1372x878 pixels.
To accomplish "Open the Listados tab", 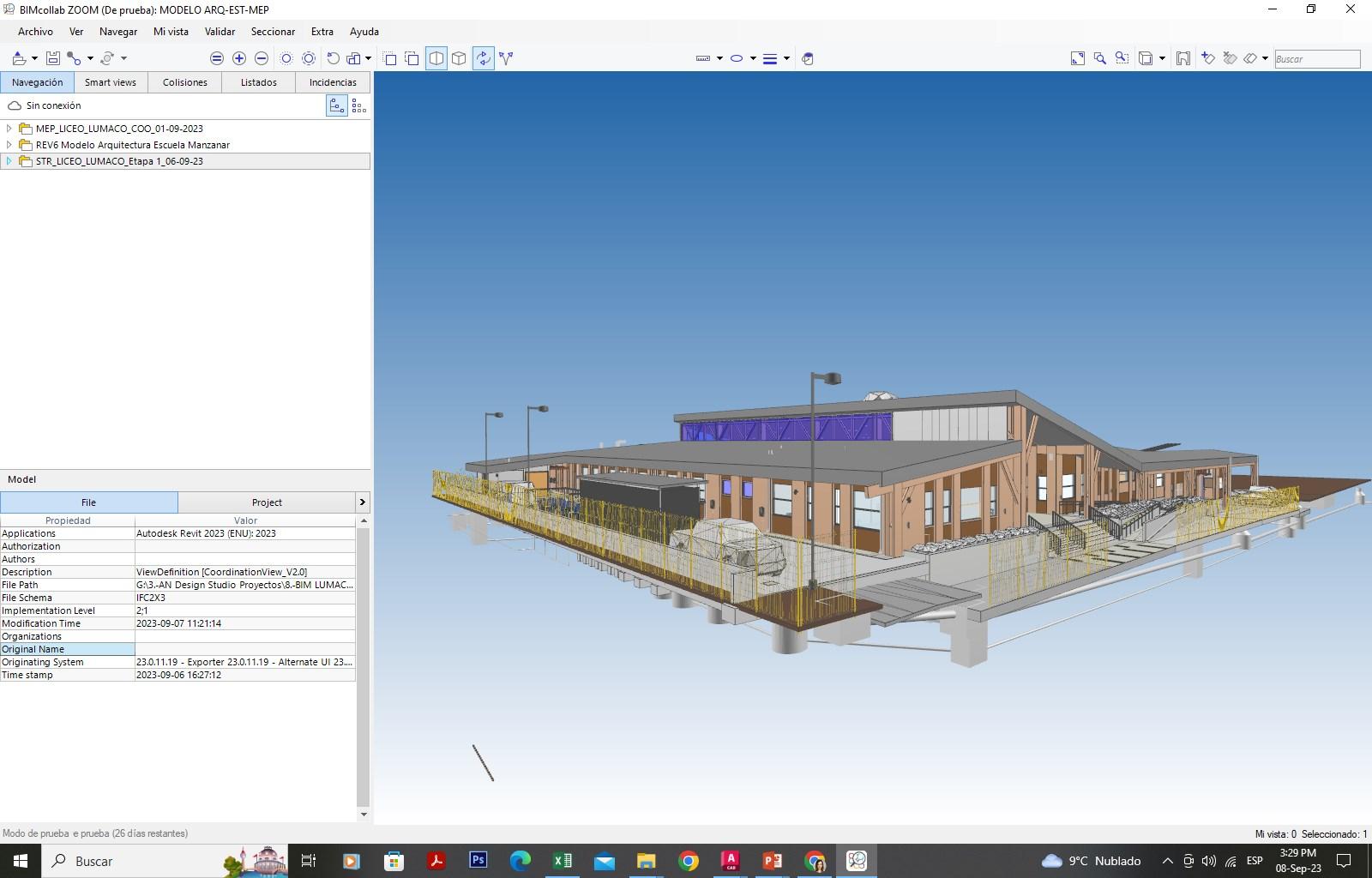I will click(x=259, y=82).
